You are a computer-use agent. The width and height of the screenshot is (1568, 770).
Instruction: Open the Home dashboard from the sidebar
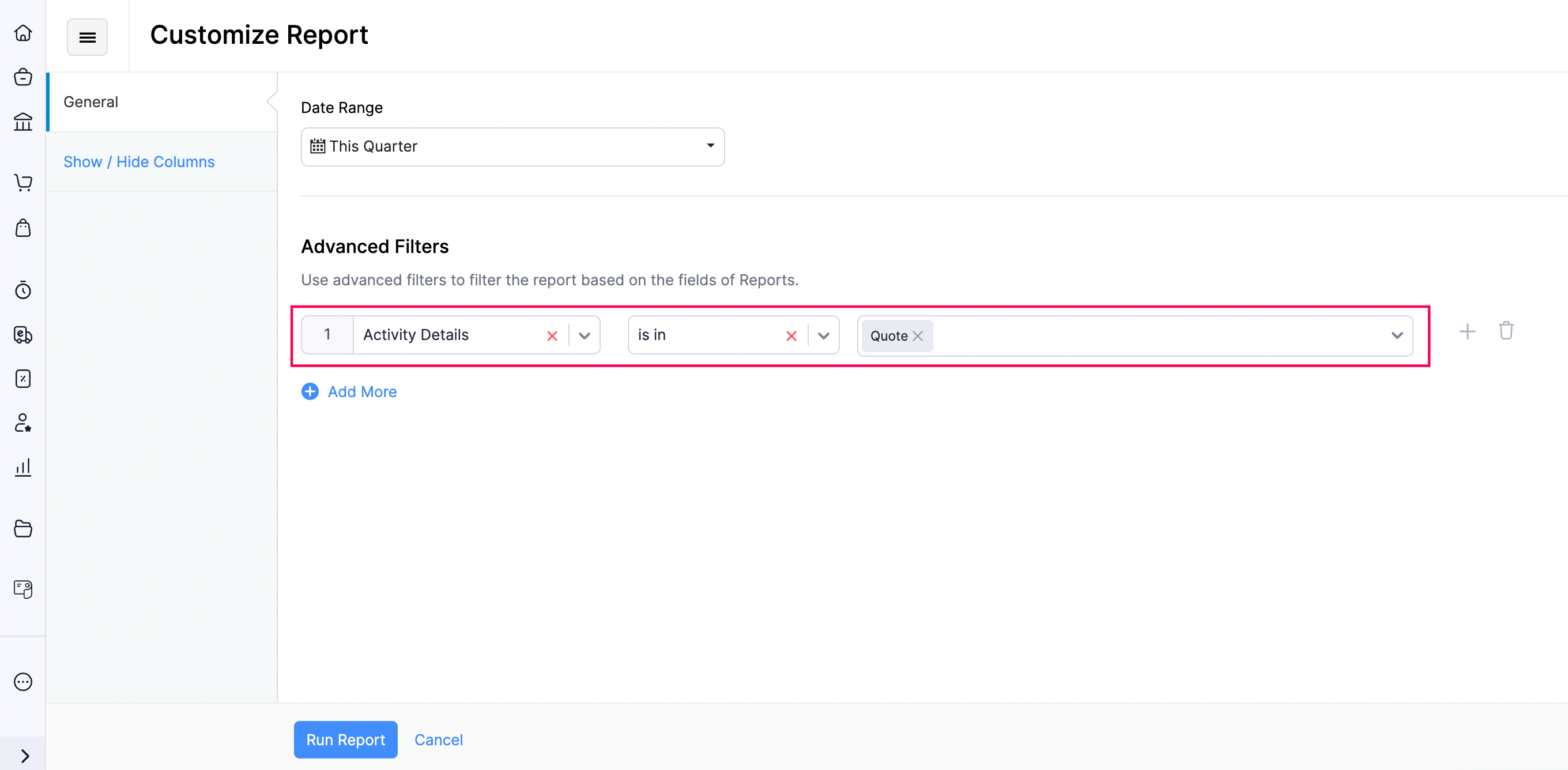coord(23,33)
